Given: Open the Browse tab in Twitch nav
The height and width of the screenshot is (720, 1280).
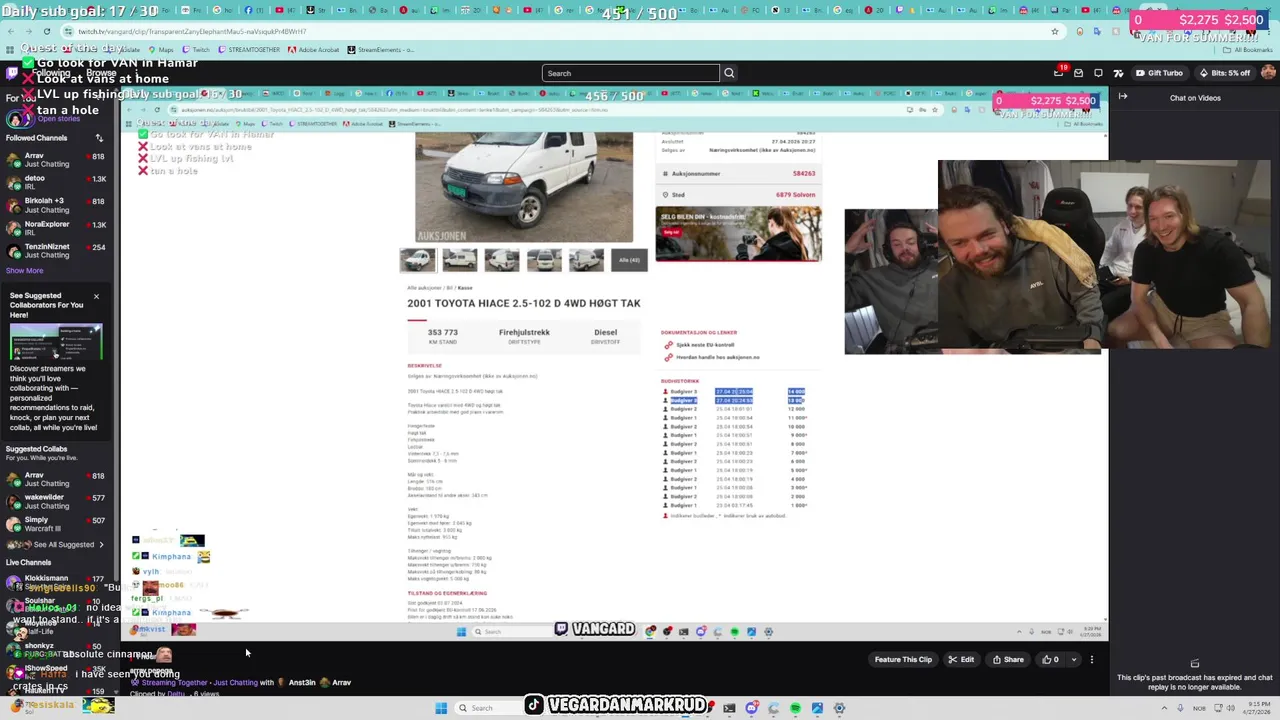Looking at the screenshot, I should [x=101, y=73].
